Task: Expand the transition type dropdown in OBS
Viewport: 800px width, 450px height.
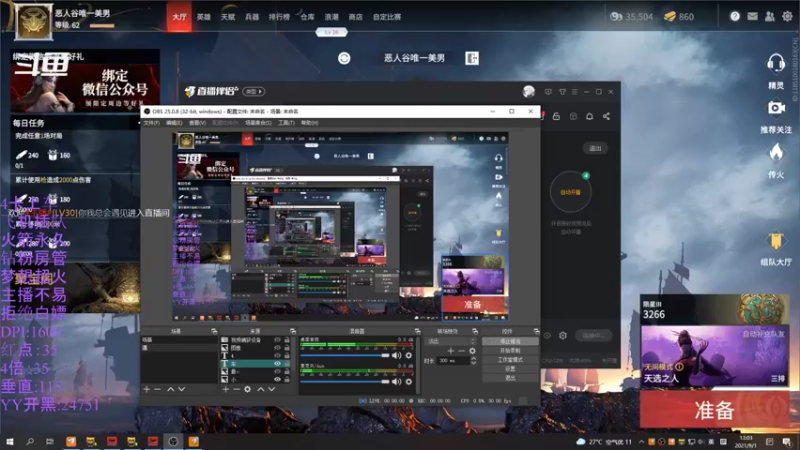Action: [452, 341]
